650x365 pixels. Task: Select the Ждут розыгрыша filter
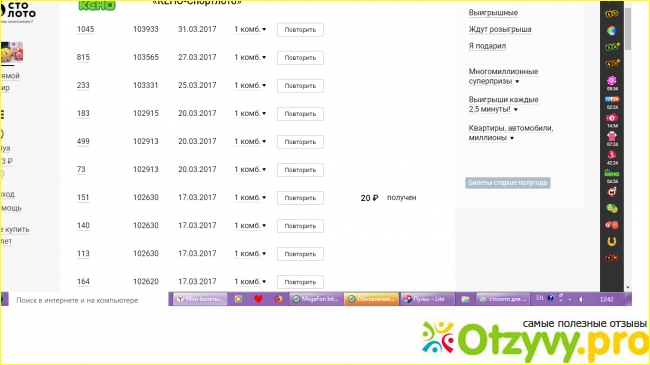click(500, 29)
